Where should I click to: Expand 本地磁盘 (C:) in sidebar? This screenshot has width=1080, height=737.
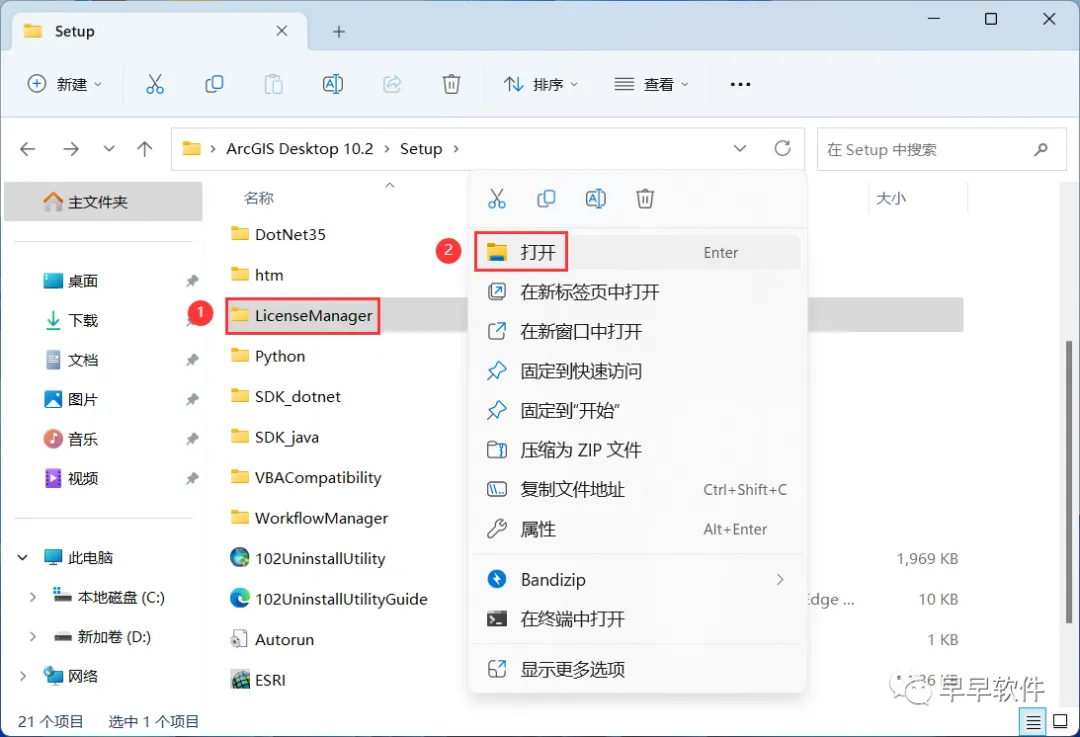[32, 597]
